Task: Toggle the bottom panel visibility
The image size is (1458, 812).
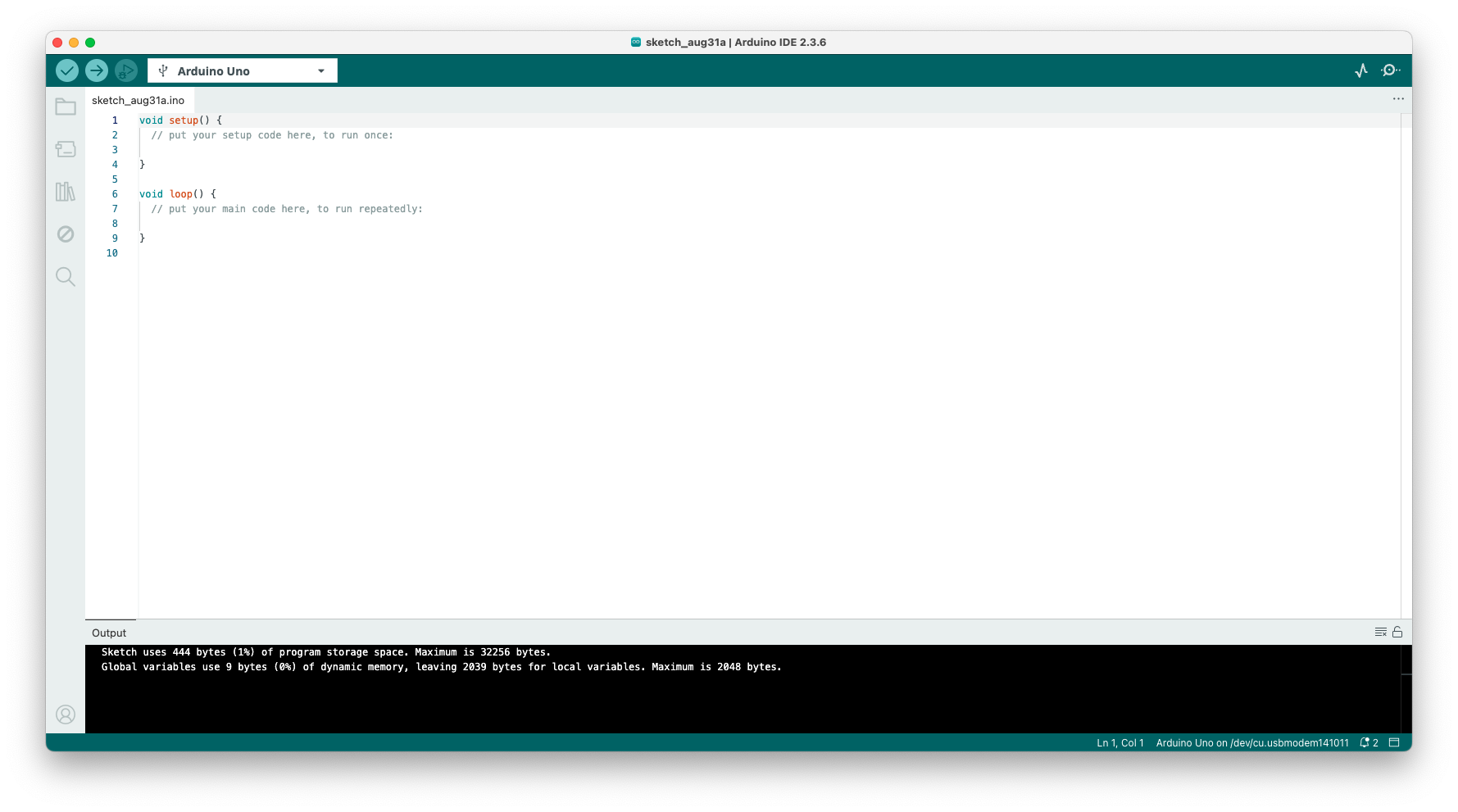Action: pos(1396,742)
